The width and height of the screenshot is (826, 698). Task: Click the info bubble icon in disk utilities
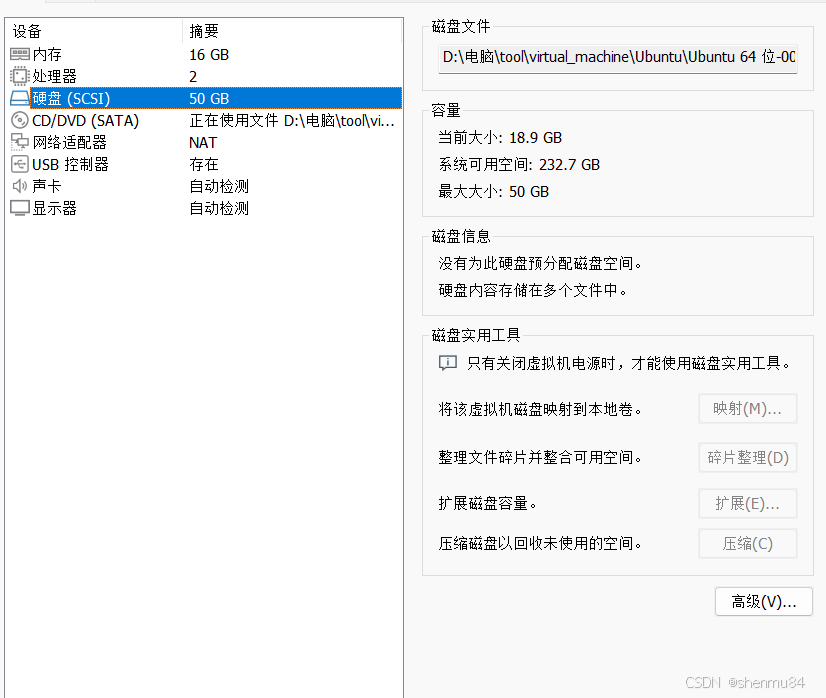click(x=448, y=364)
